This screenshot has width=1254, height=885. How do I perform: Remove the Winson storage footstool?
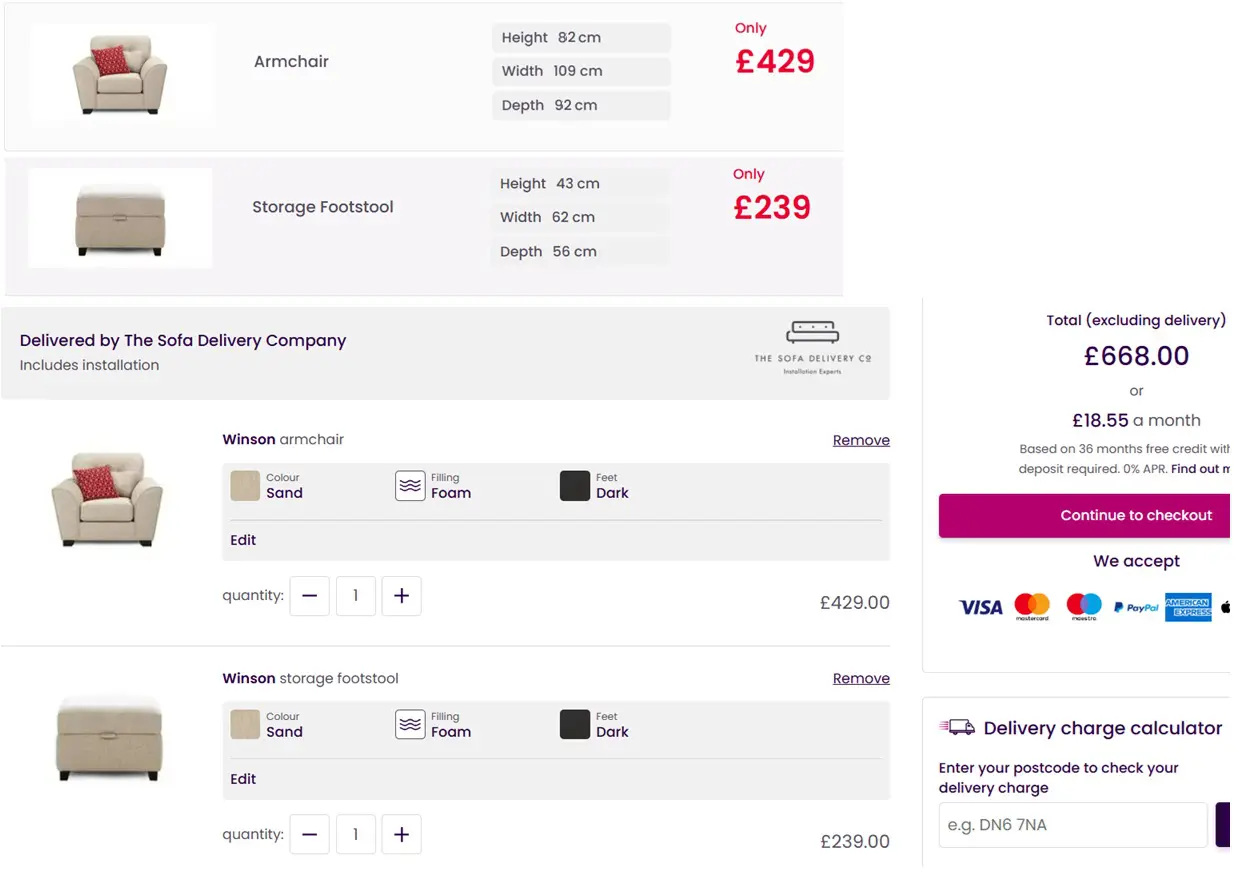(x=860, y=678)
